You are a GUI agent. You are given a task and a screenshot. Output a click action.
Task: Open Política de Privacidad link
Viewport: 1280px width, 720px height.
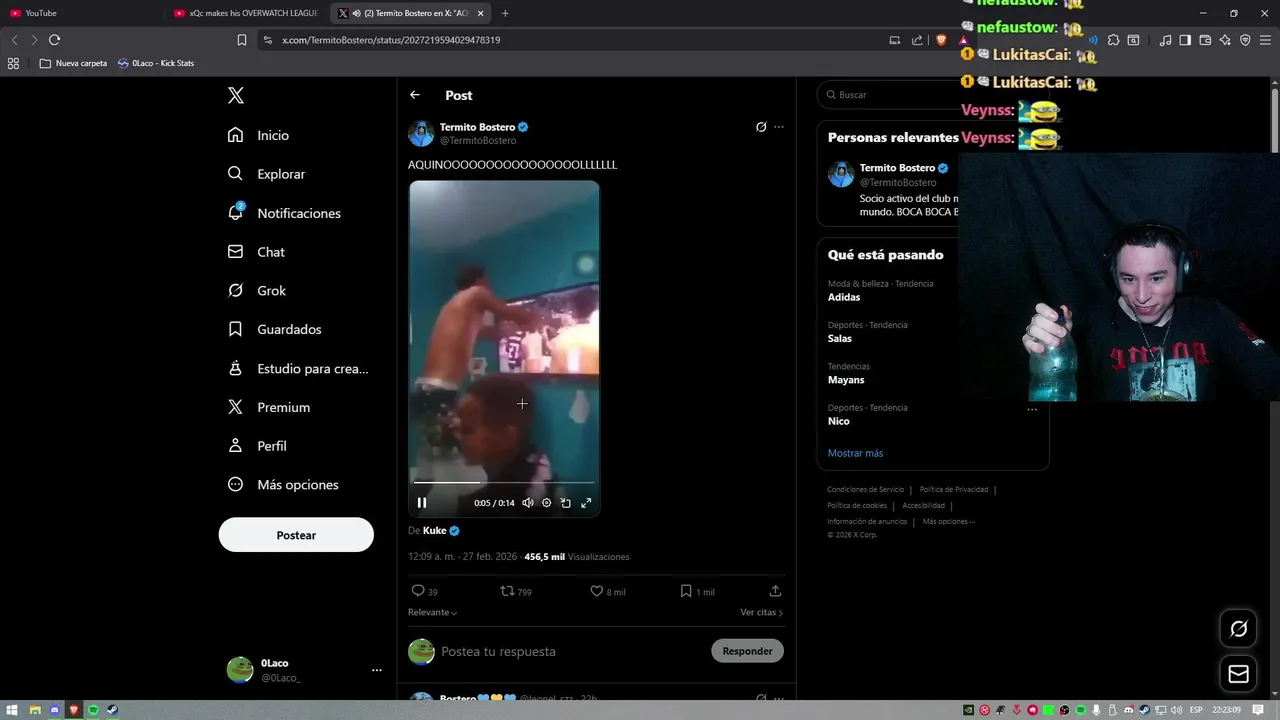954,490
